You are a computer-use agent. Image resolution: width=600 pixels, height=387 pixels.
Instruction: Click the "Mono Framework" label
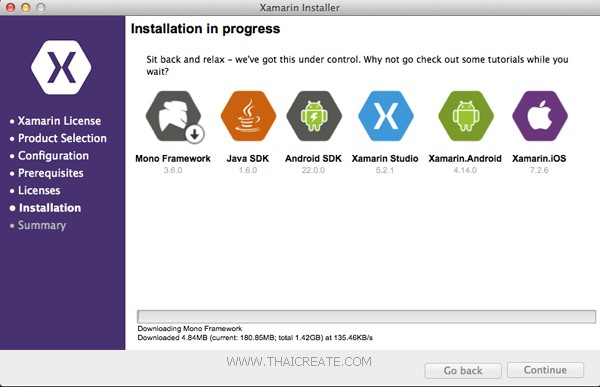point(173,158)
